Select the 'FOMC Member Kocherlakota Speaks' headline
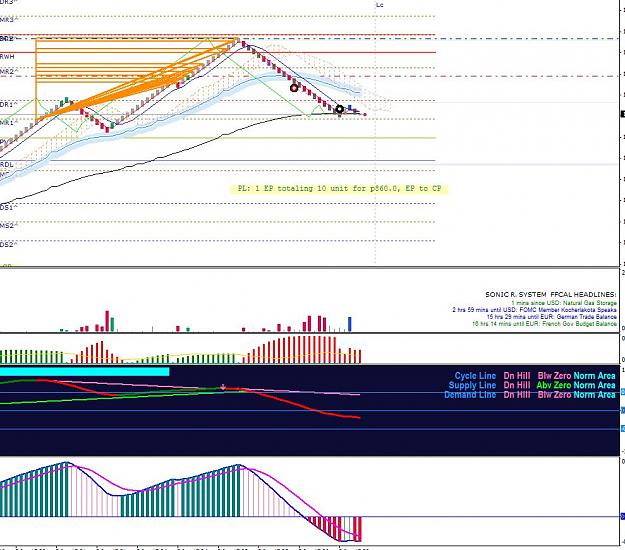 point(534,310)
